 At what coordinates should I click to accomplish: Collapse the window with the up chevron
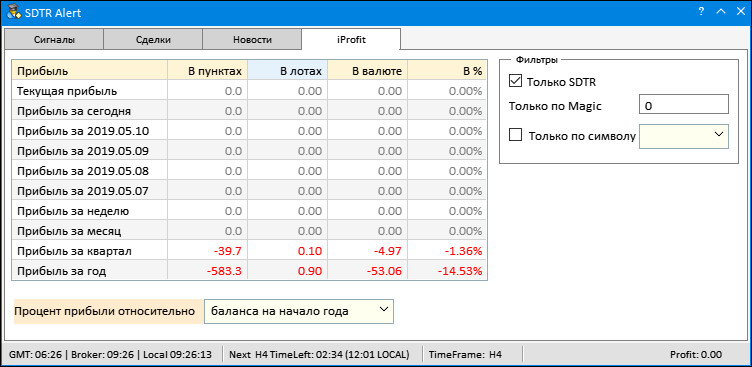[720, 12]
